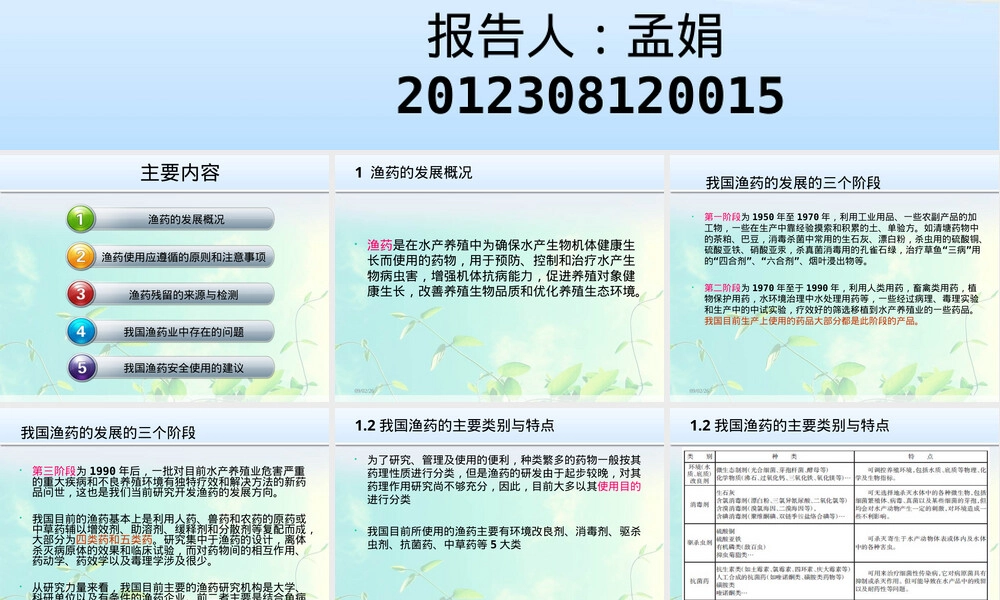Click the table header cell 特点

tap(921, 457)
